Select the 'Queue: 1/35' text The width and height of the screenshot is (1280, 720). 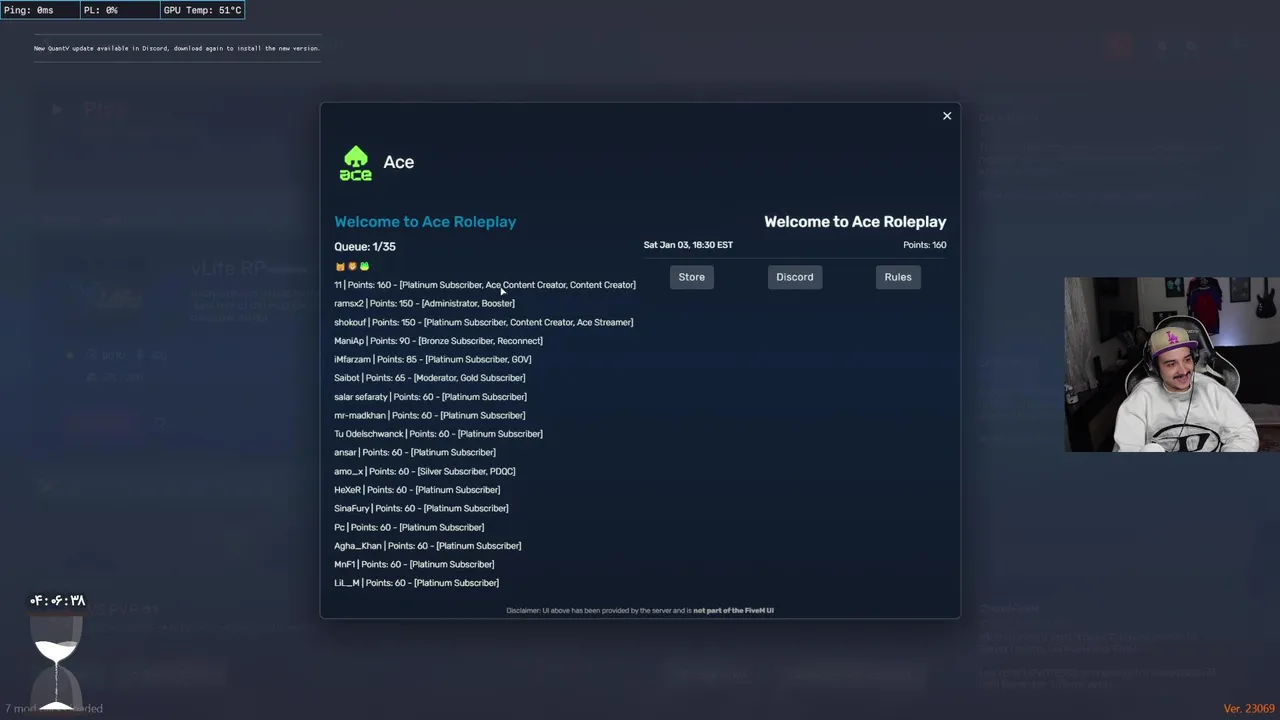365,247
